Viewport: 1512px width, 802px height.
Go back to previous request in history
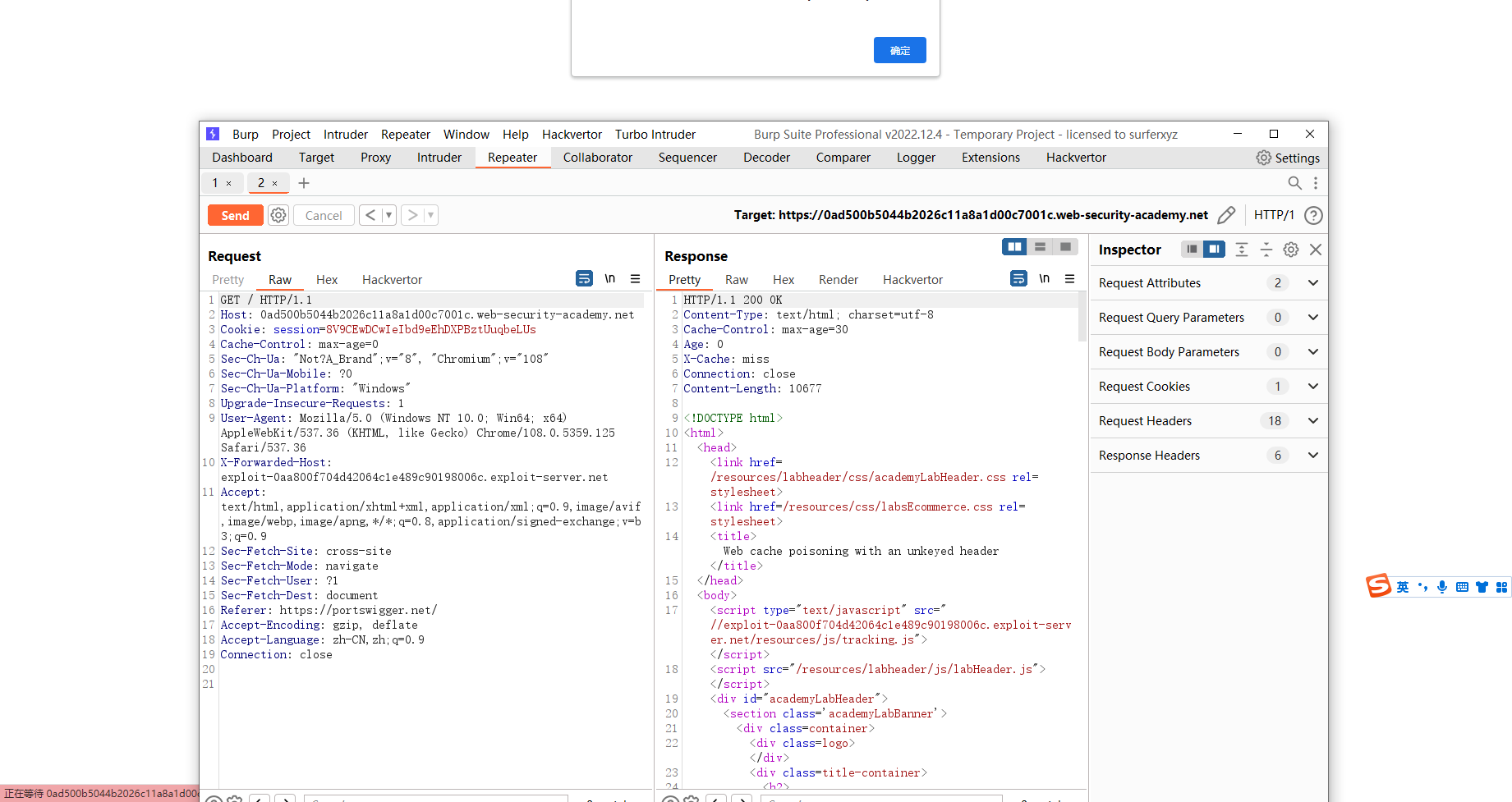(370, 215)
